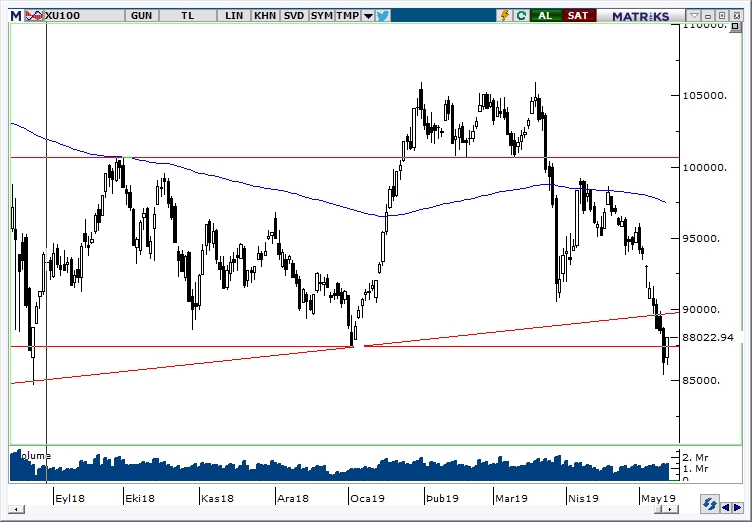
Task: Click the TL currency button
Action: point(188,16)
